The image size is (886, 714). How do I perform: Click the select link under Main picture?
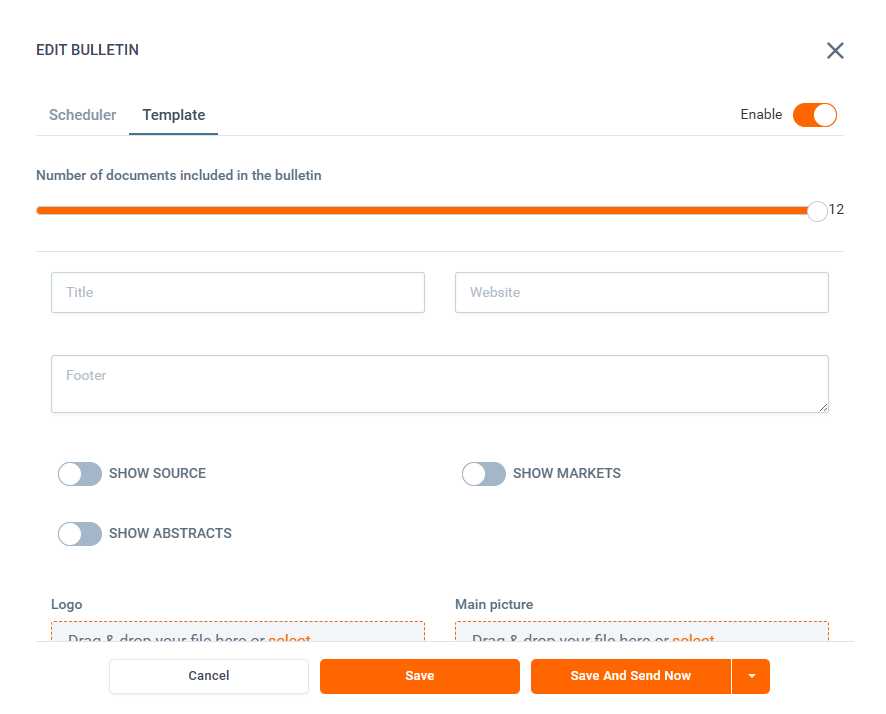click(x=693, y=637)
